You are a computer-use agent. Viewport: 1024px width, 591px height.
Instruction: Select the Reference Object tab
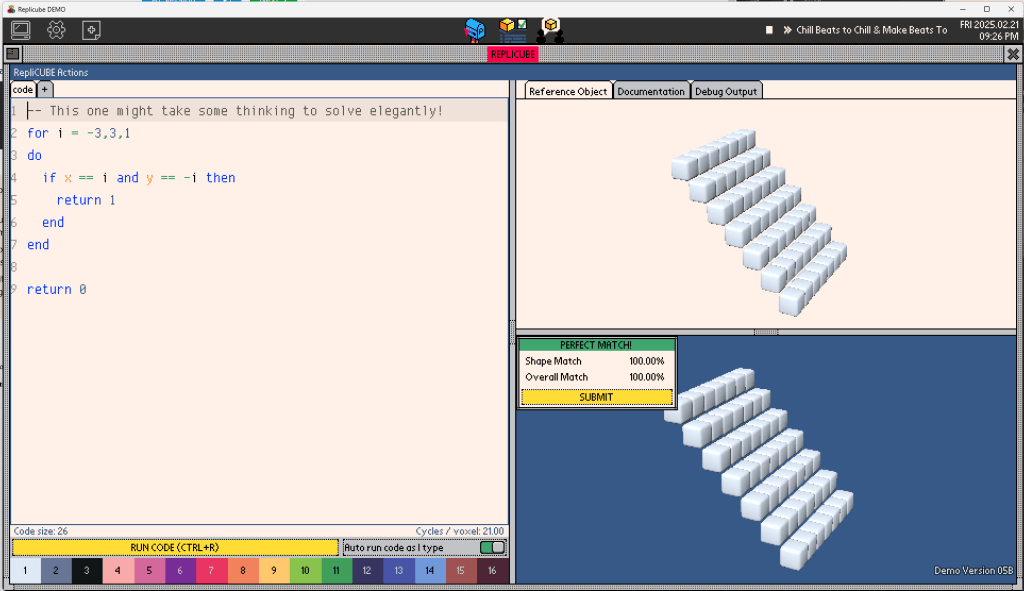pos(567,91)
